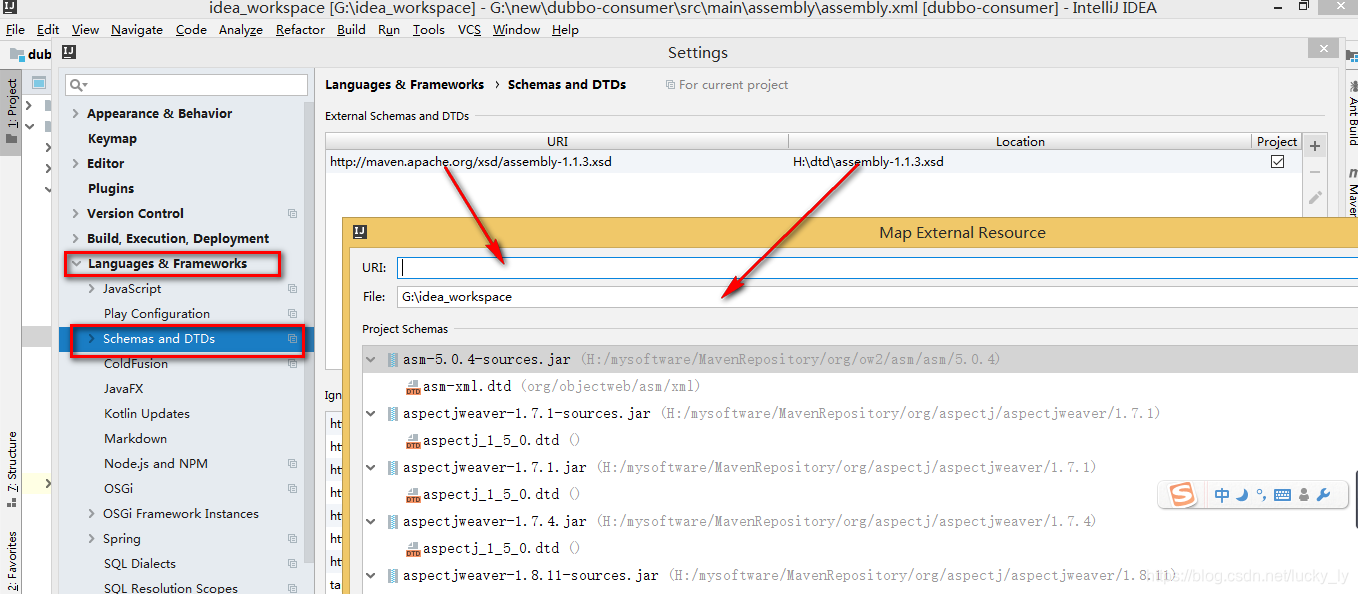The height and width of the screenshot is (594, 1358).
Task: Click Languages & Frameworks breadcrumb
Action: (x=404, y=85)
